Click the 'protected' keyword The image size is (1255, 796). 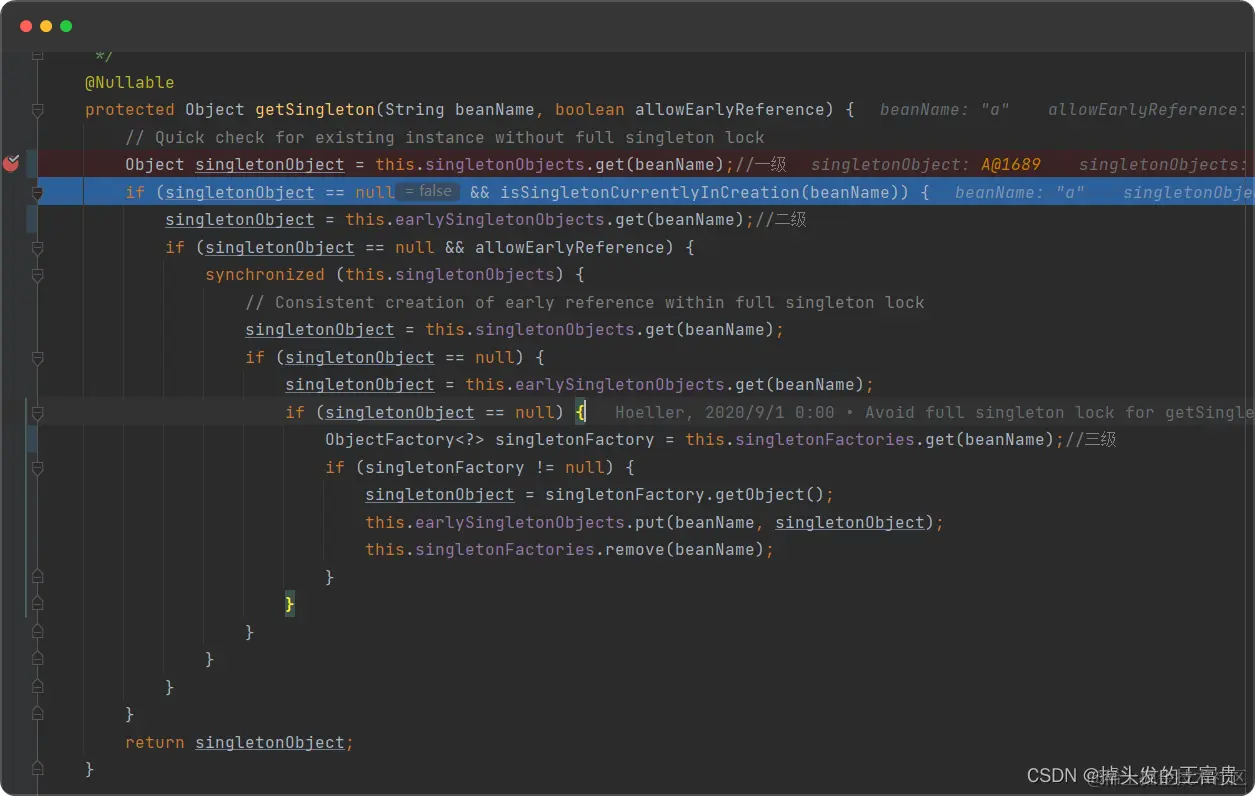click(130, 110)
